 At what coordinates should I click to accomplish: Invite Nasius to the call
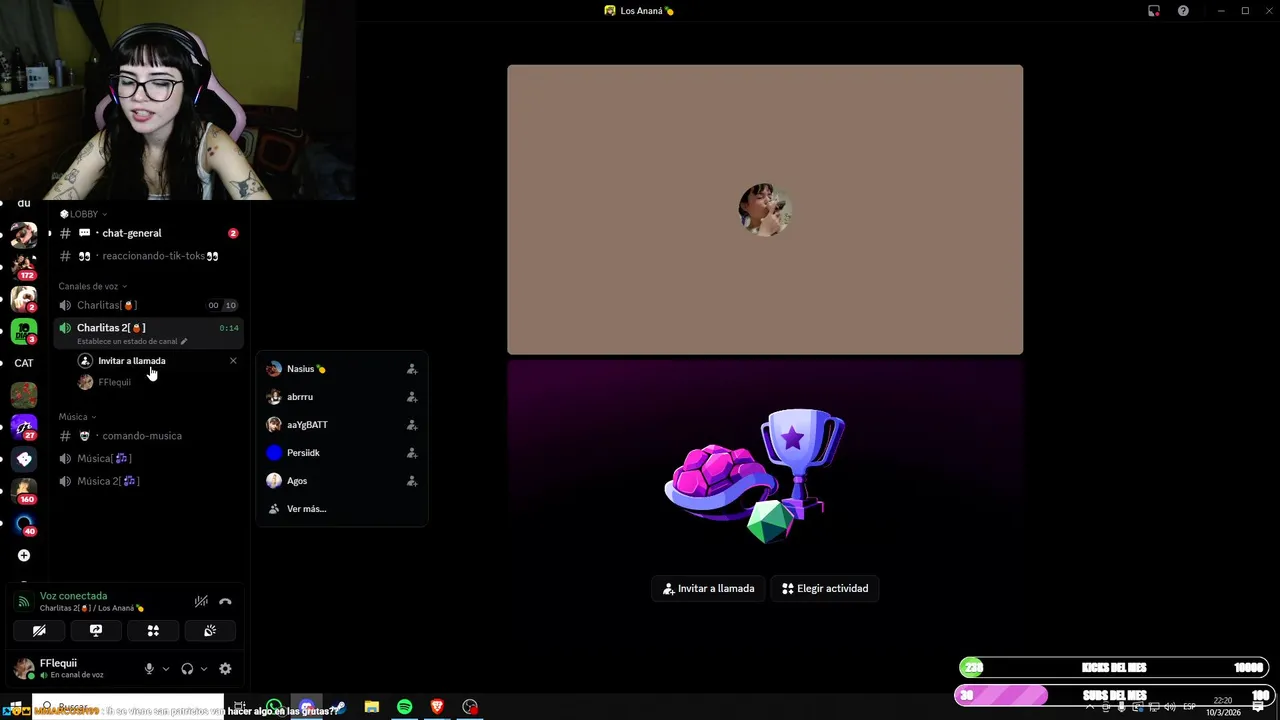(x=342, y=369)
